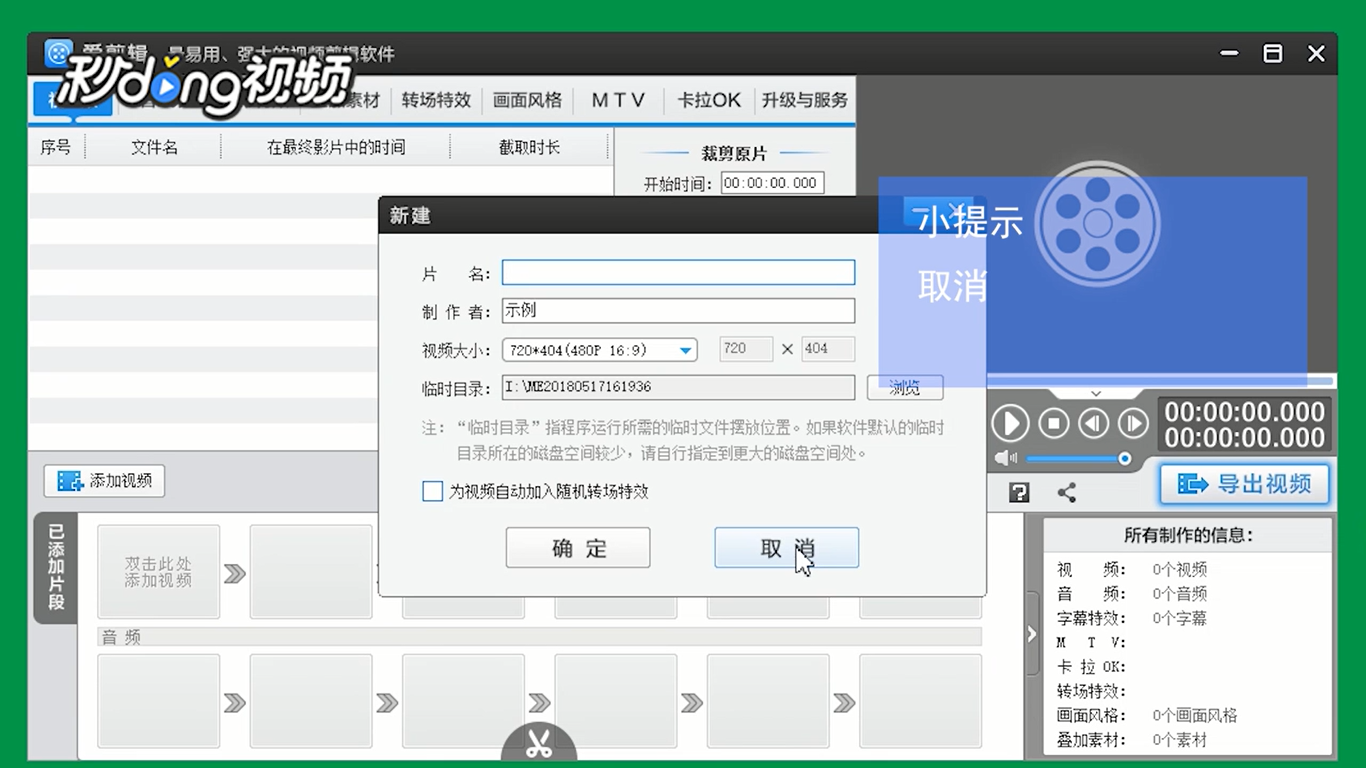Expand the right panel using the arrow chevron

[1031, 633]
